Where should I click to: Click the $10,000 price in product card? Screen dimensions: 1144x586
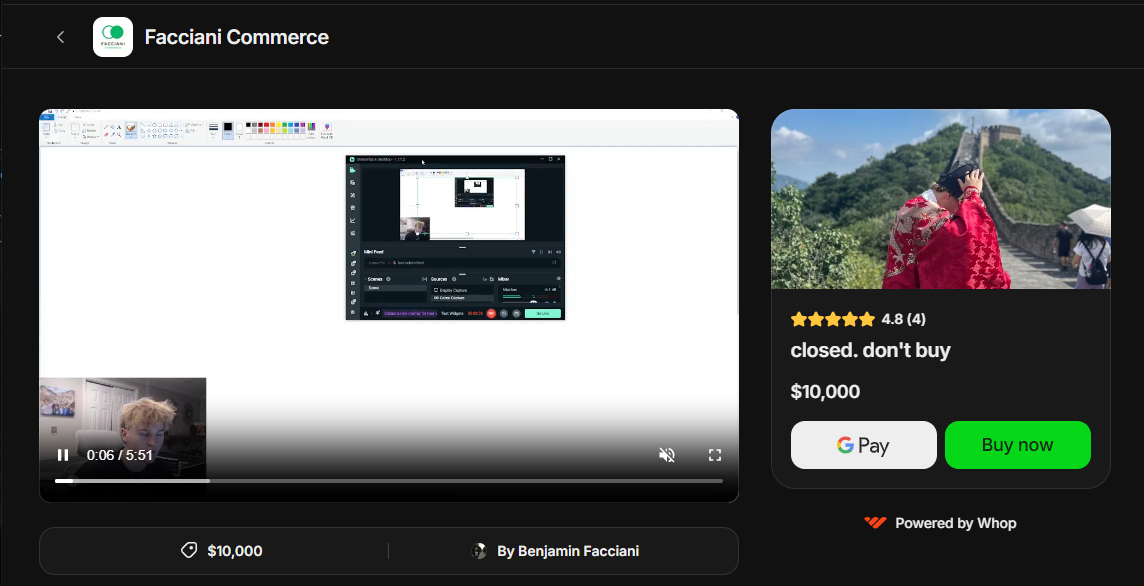(x=825, y=392)
